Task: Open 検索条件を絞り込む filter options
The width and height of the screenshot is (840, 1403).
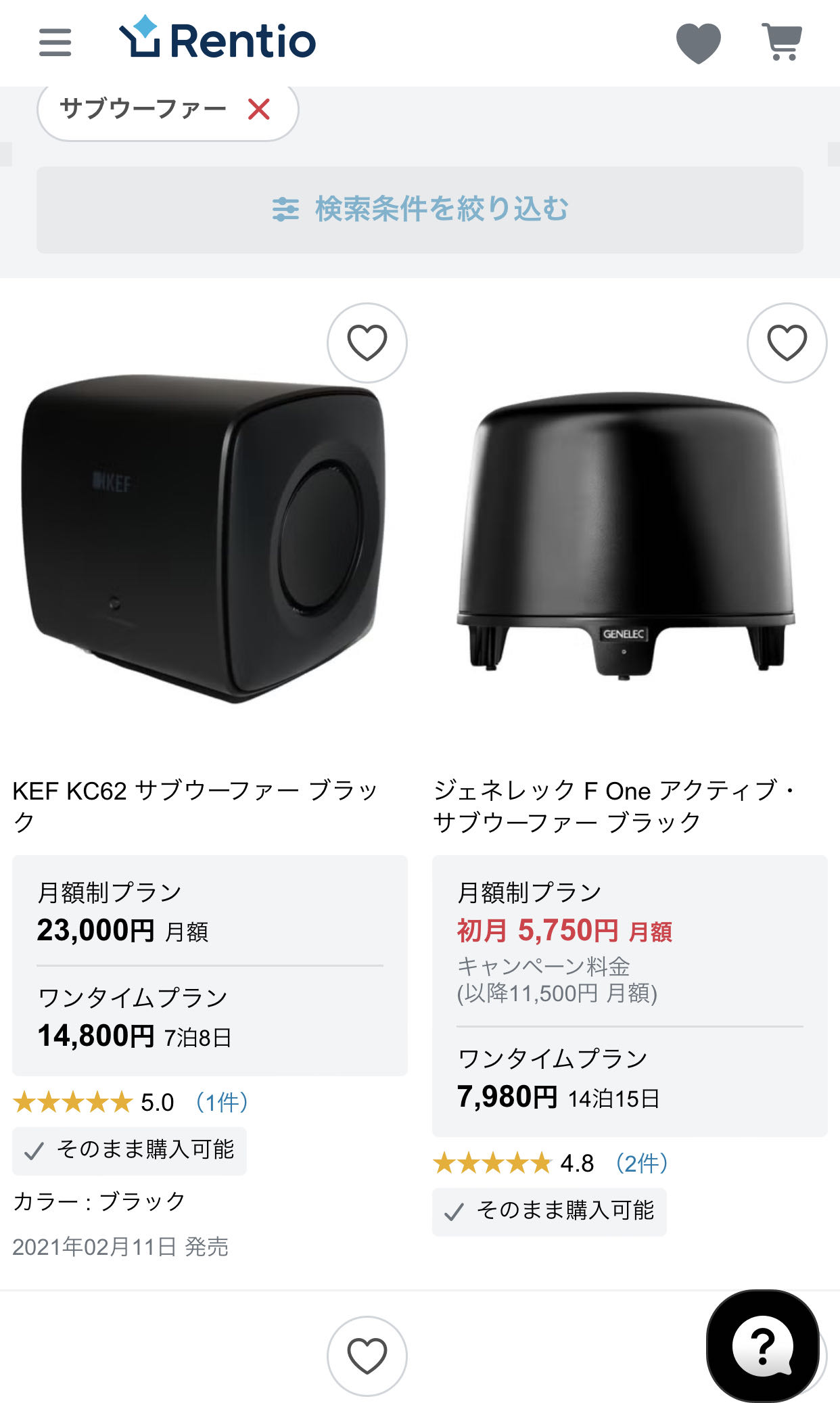Action: tap(419, 210)
